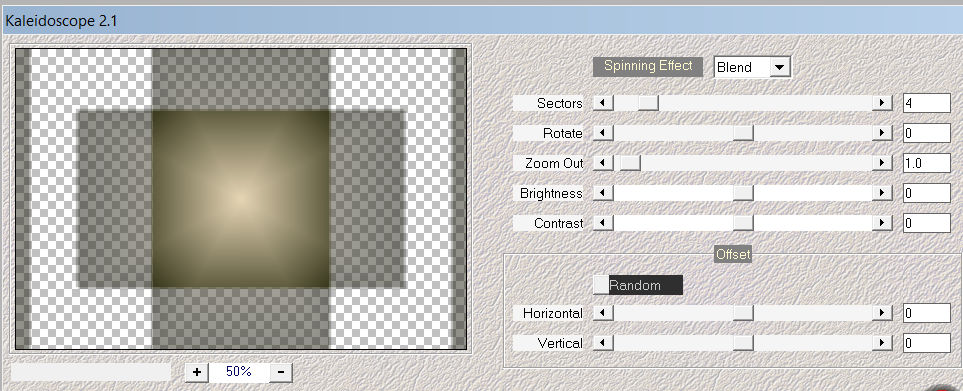Click the right arrow of Vertical offset slider

click(x=882, y=343)
